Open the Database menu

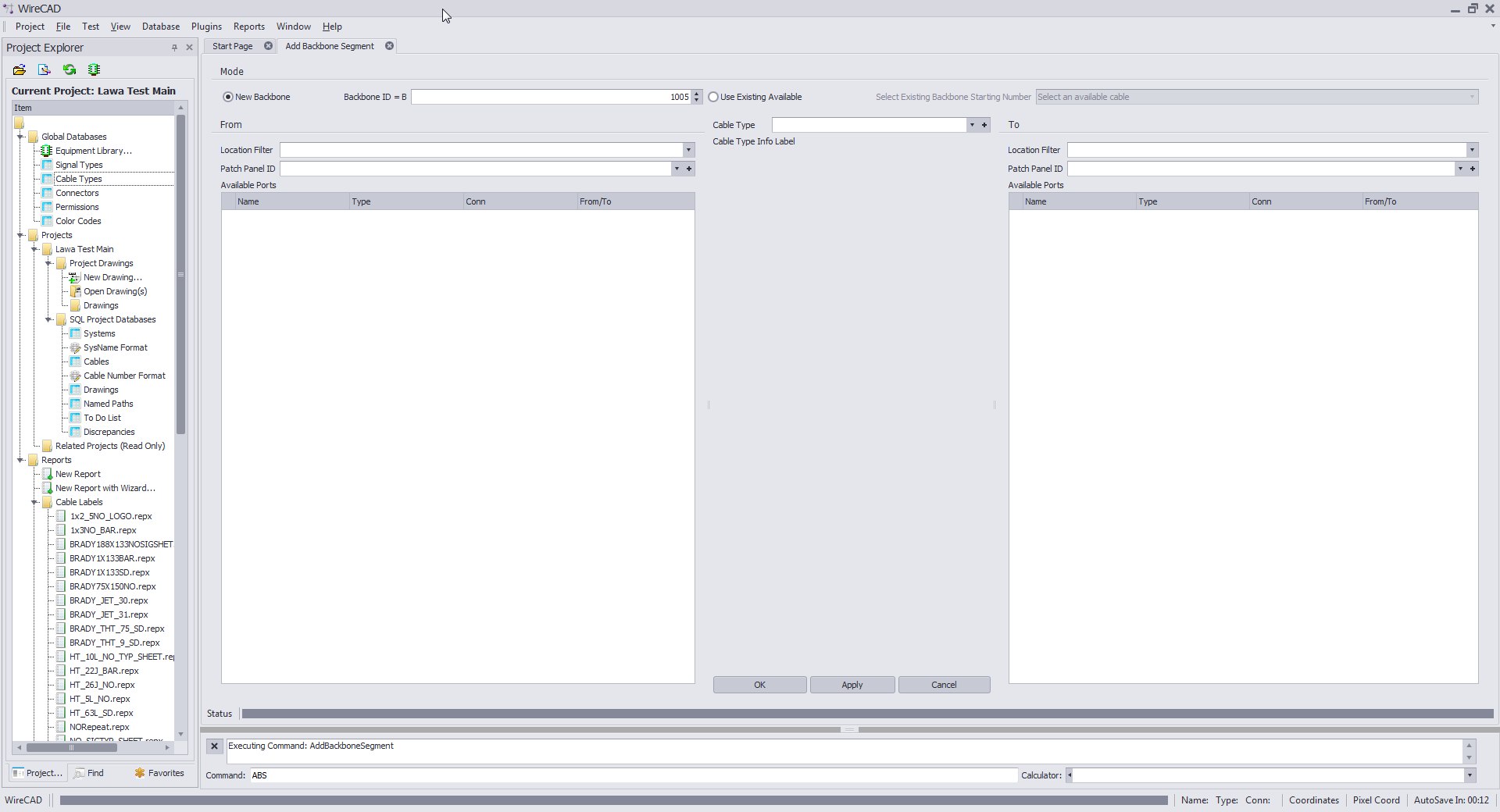pos(161,27)
